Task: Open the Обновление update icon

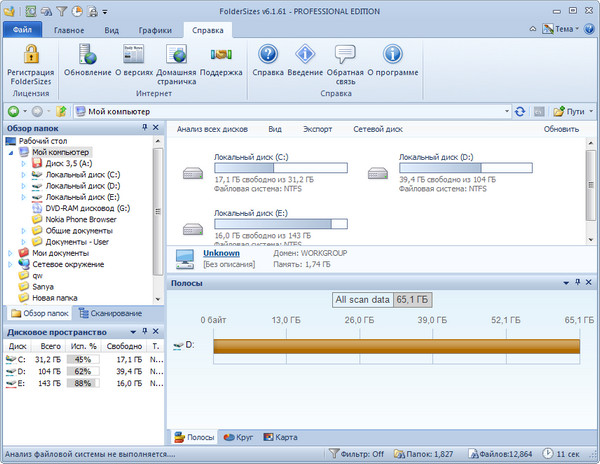Action: click(87, 55)
